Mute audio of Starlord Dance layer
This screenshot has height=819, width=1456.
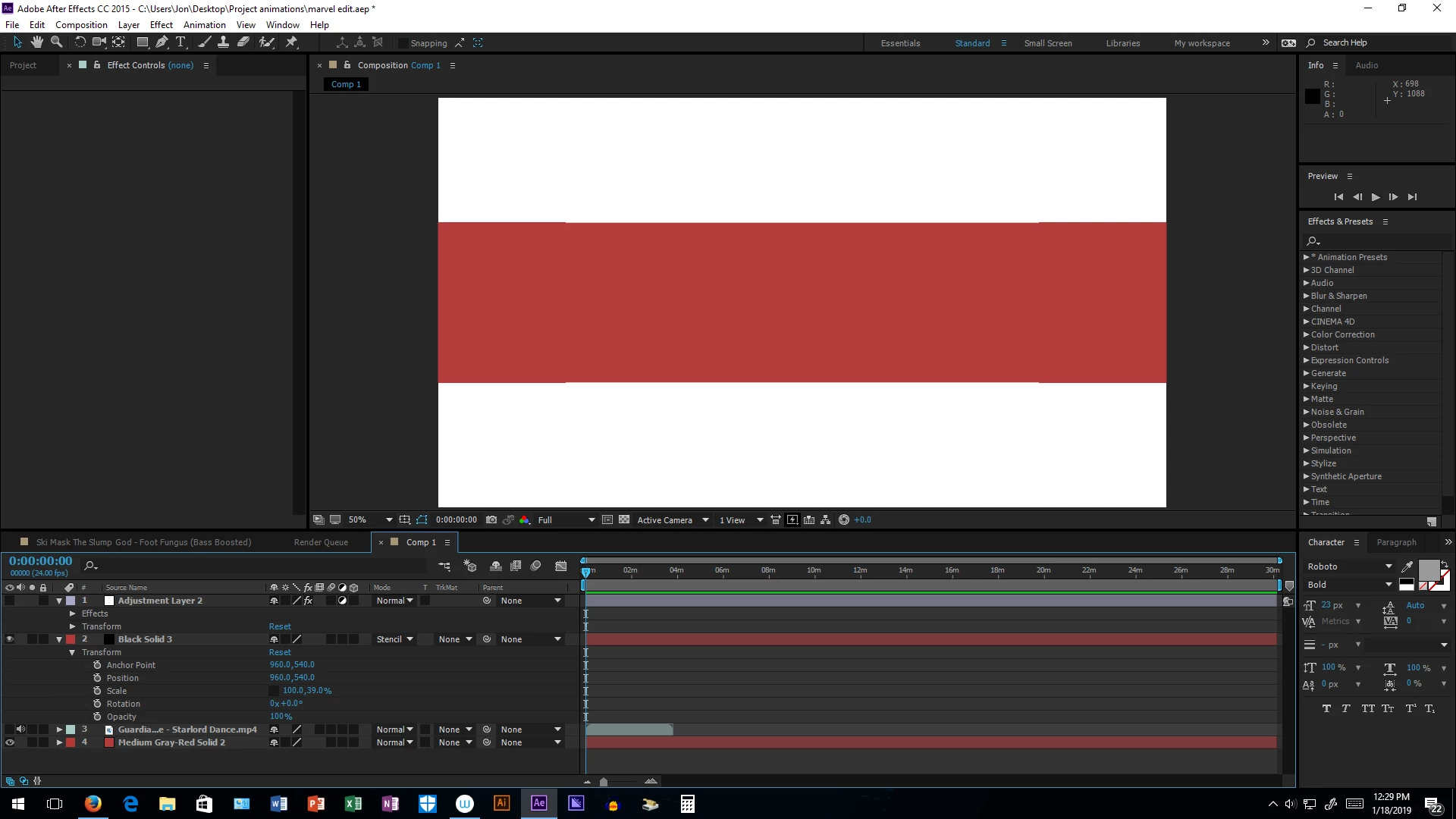tap(21, 730)
